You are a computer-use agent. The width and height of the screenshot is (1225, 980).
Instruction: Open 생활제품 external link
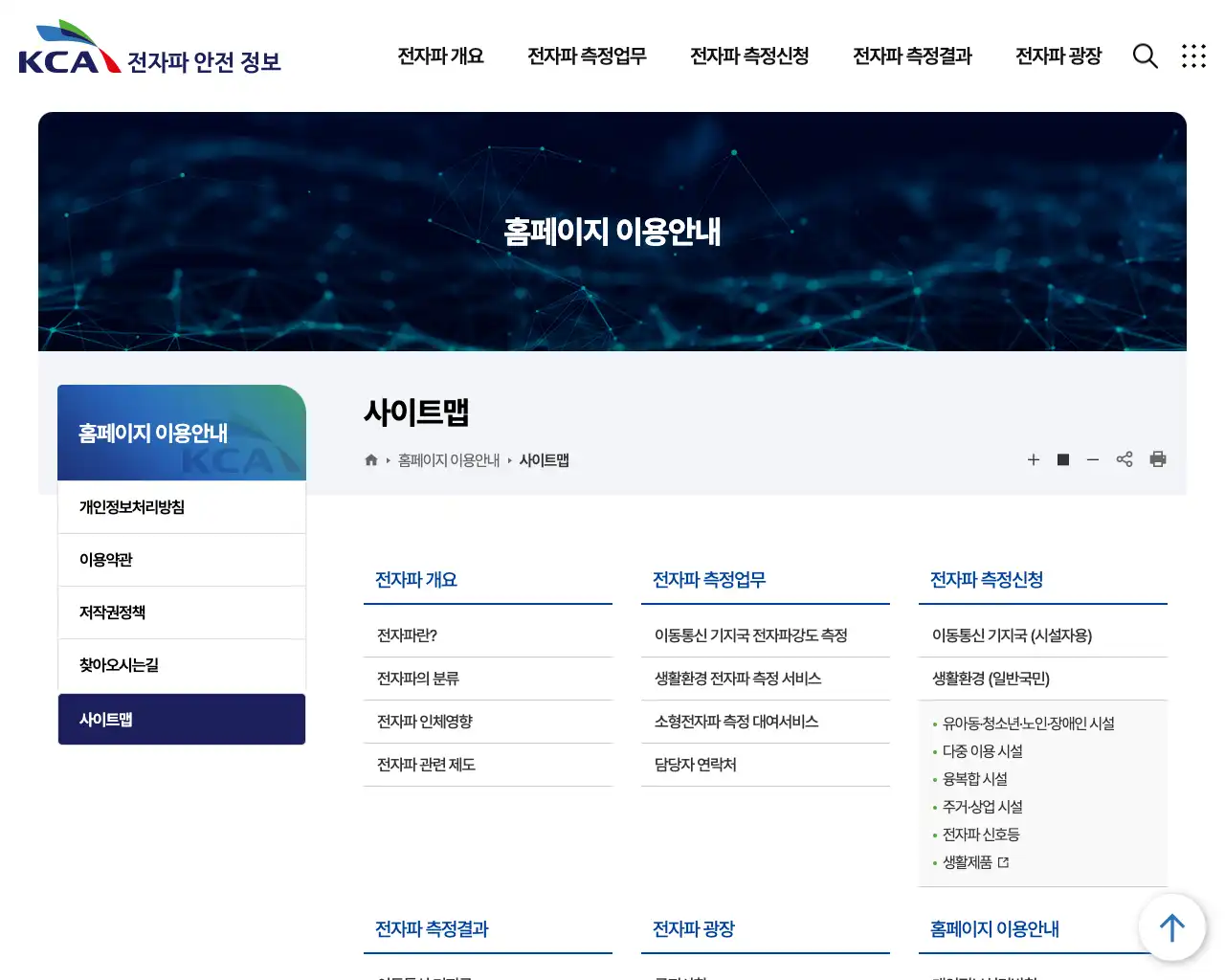click(969, 861)
